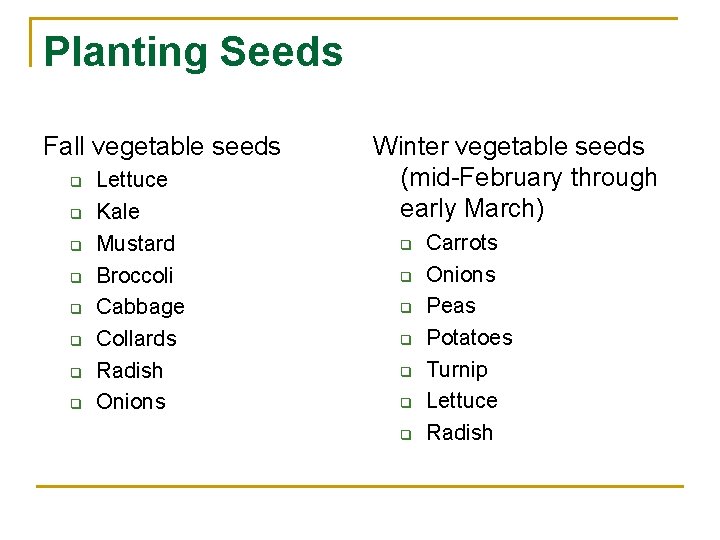The width and height of the screenshot is (720, 540).
Task: Click the bullet next to Carrots
Action: point(406,244)
